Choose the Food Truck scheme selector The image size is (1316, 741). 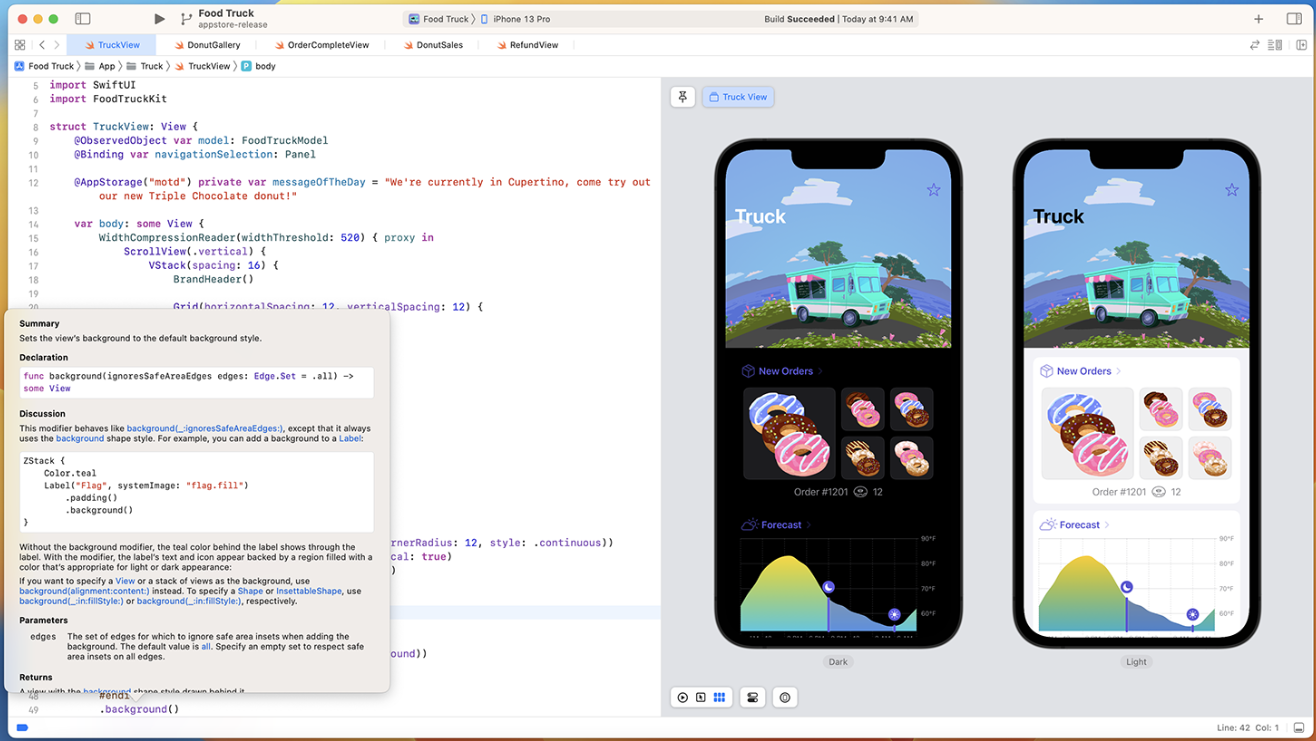438,19
